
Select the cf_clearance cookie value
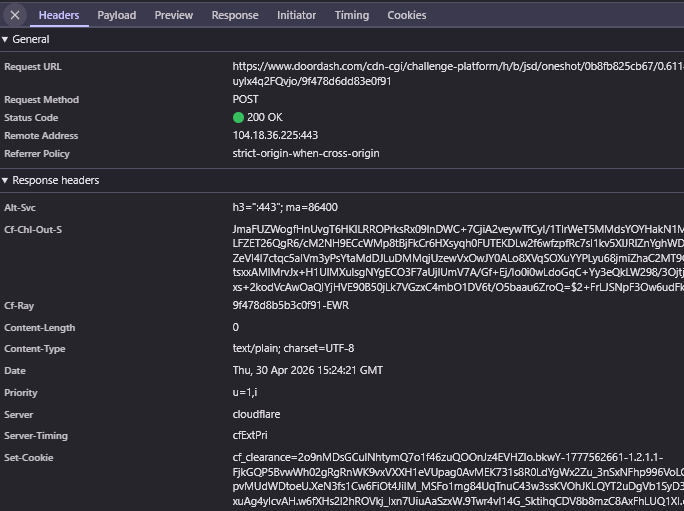(458, 479)
